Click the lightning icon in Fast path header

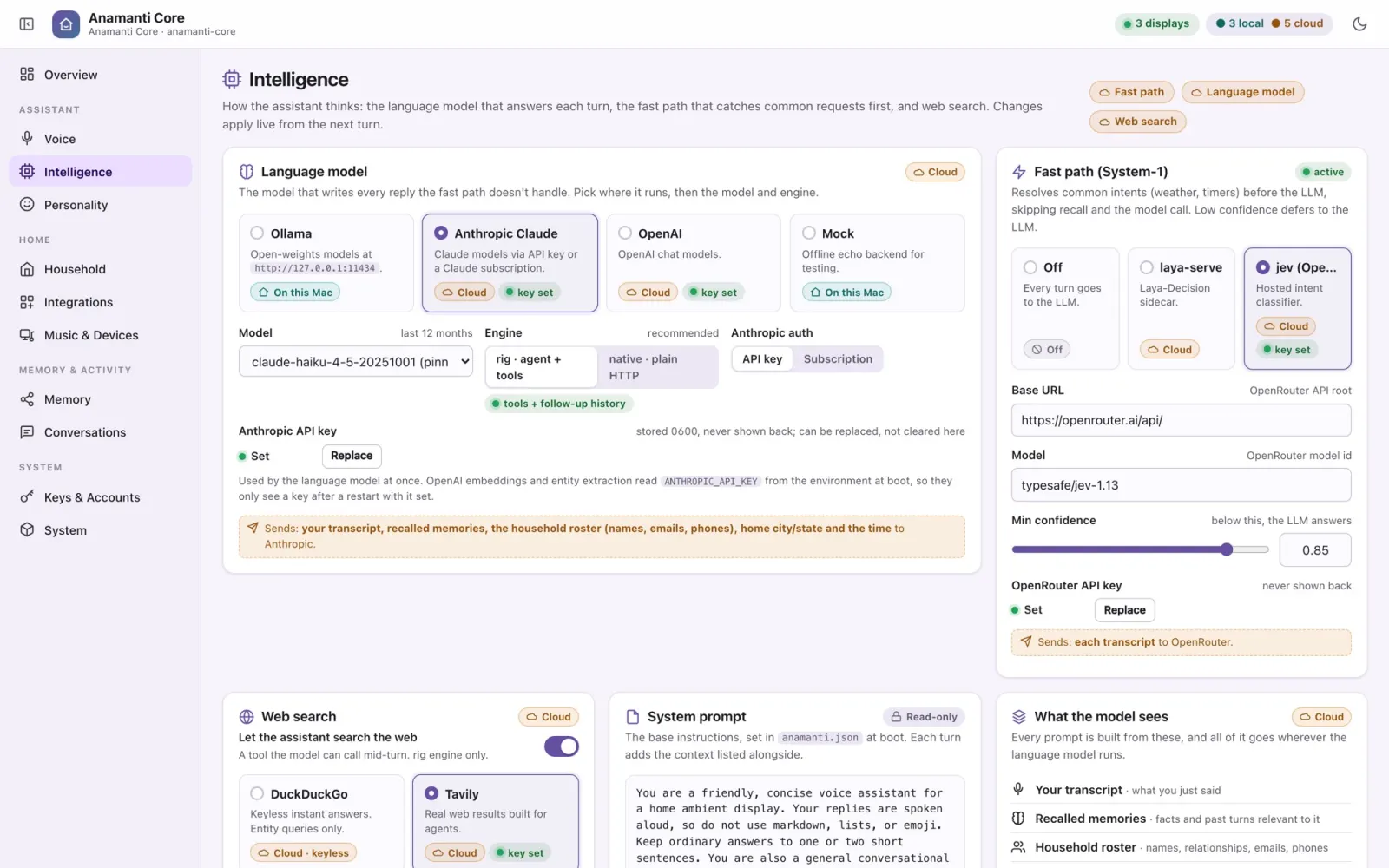[1019, 172]
